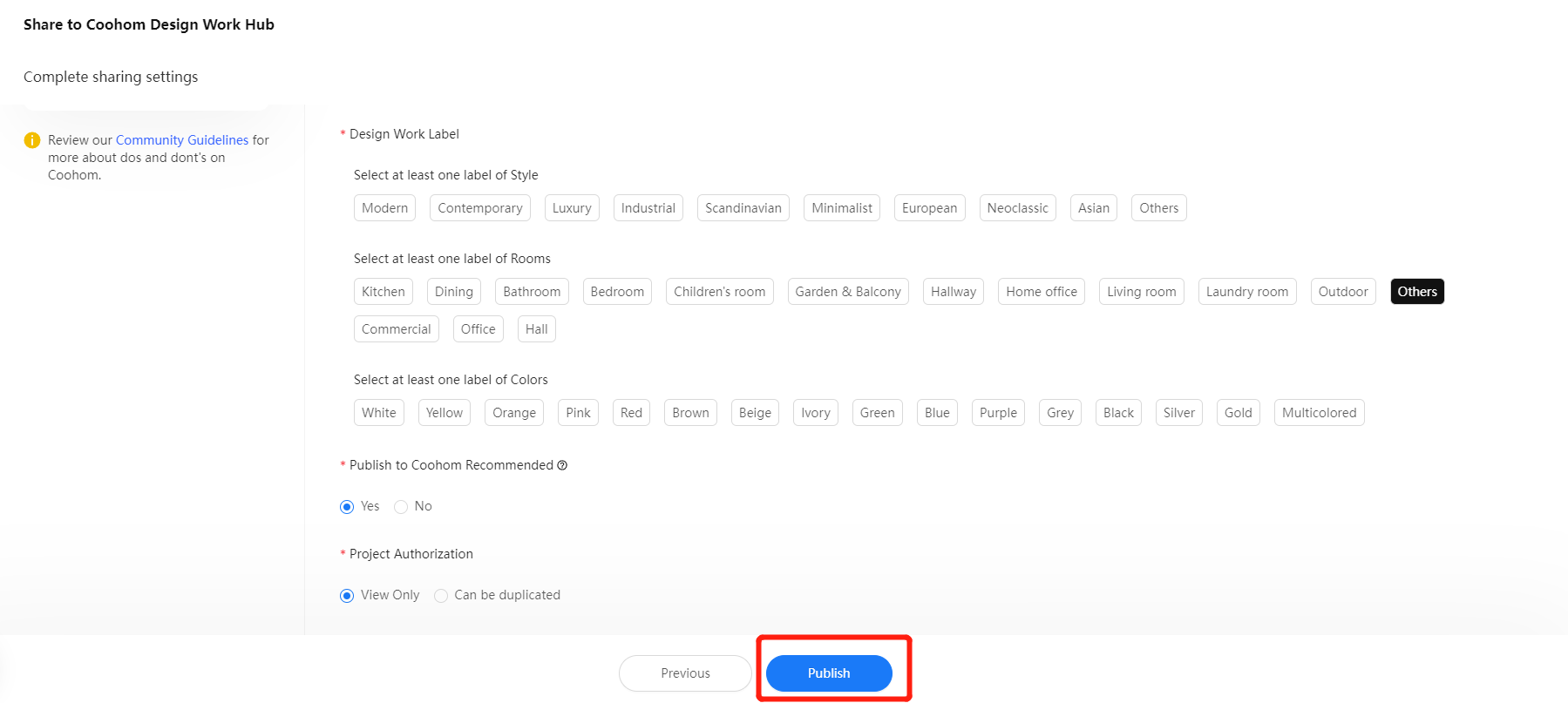Toggle the Minimalist style tag
The width and height of the screenshot is (1568, 703).
(x=841, y=208)
